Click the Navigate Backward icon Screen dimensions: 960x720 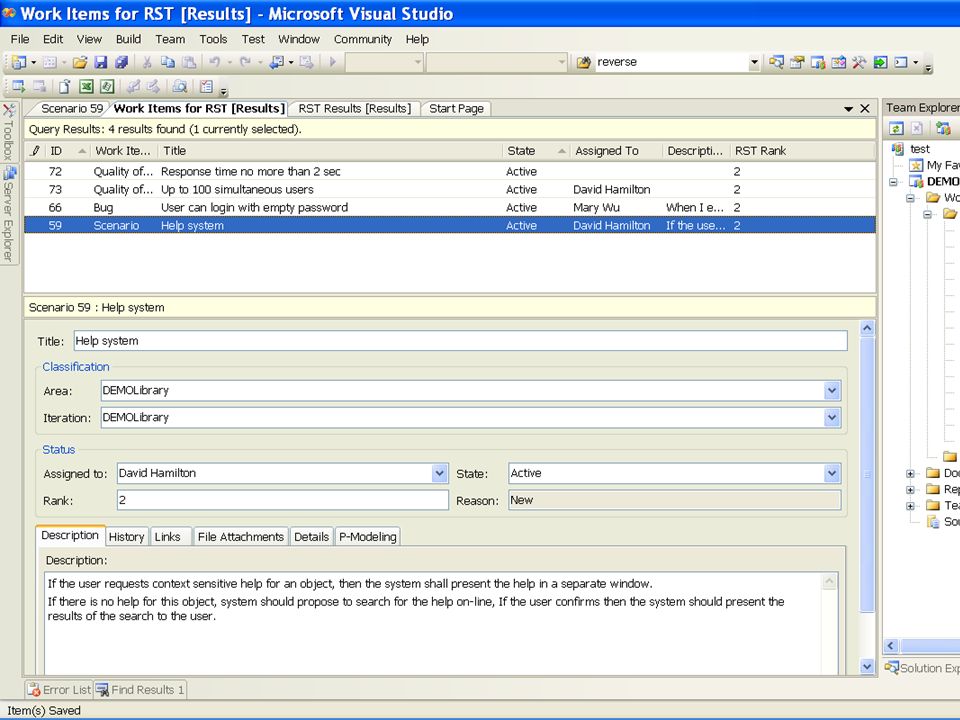276,62
